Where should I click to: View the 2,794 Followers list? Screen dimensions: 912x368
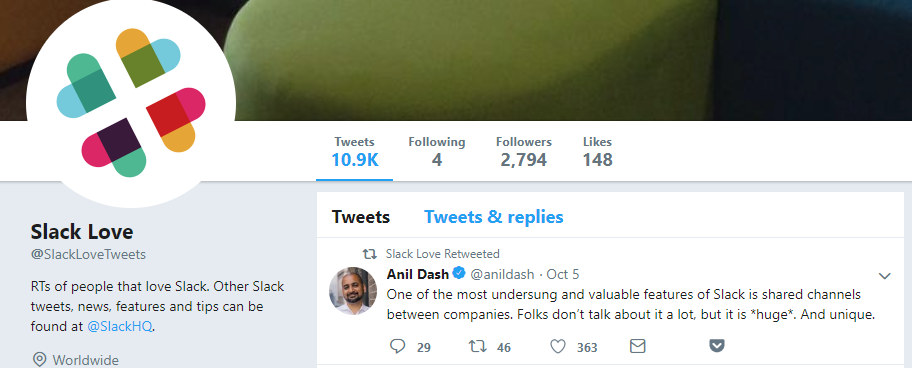(523, 152)
